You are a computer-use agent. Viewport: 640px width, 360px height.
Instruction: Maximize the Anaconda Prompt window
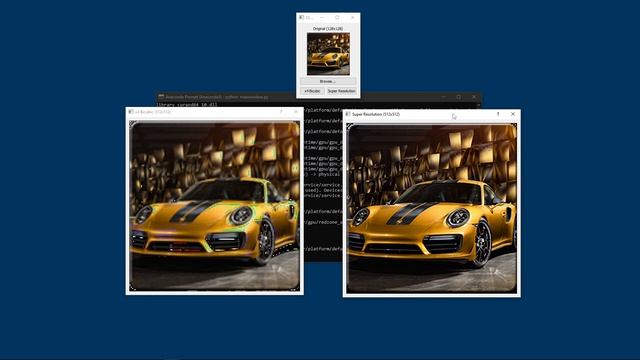tap(459, 97)
